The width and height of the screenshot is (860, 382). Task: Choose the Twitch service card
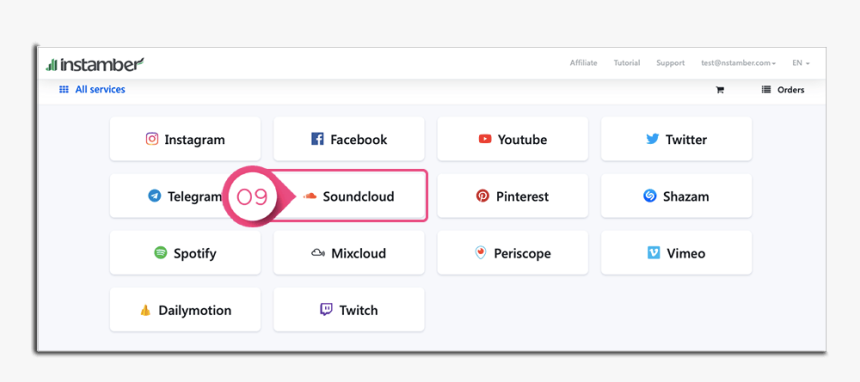click(x=349, y=310)
